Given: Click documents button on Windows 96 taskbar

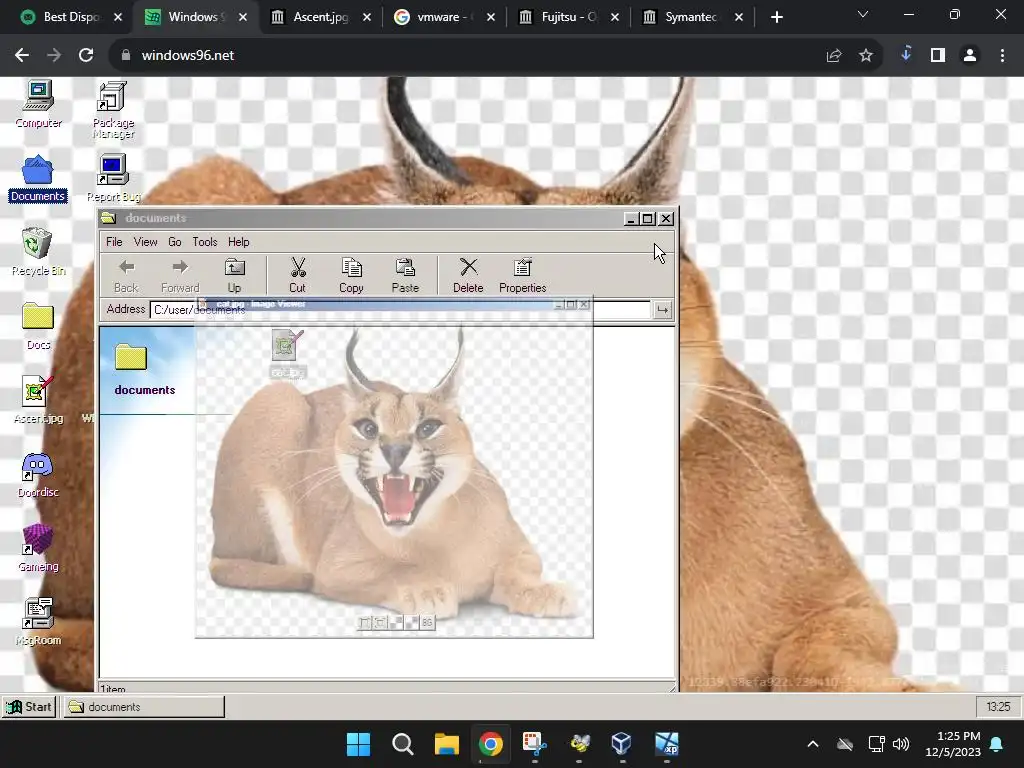Looking at the screenshot, I should (144, 707).
